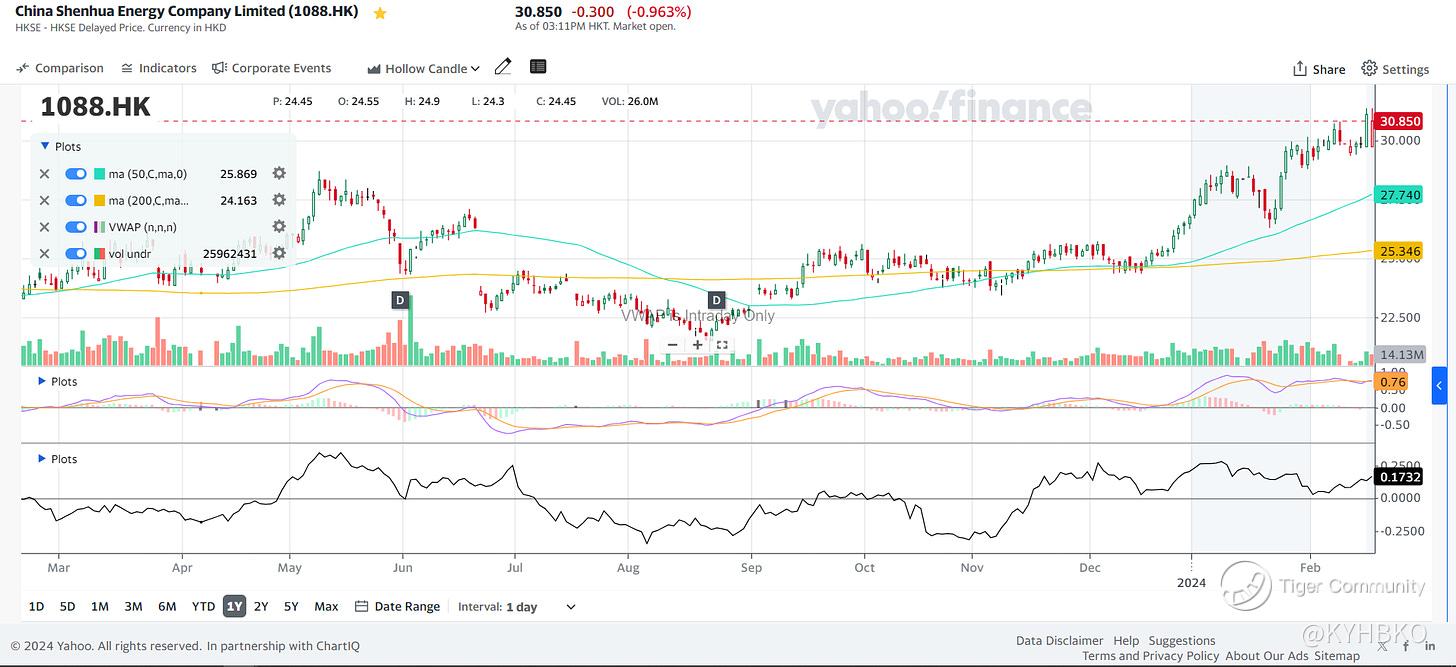Open the Data Disclaimer link

tap(1059, 641)
